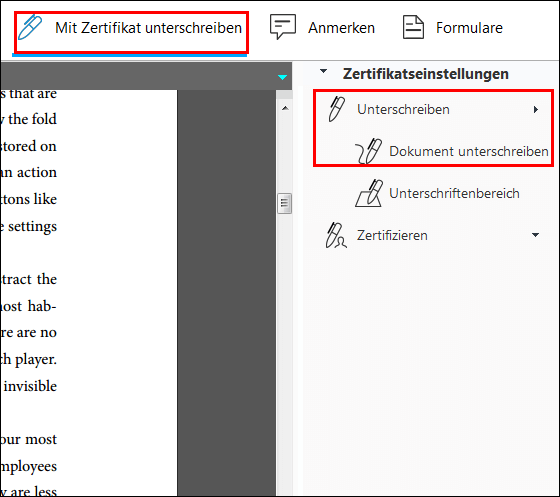Image resolution: width=560 pixels, height=497 pixels.
Task: Click the blue pen icon for certificate signing
Action: coord(30,27)
